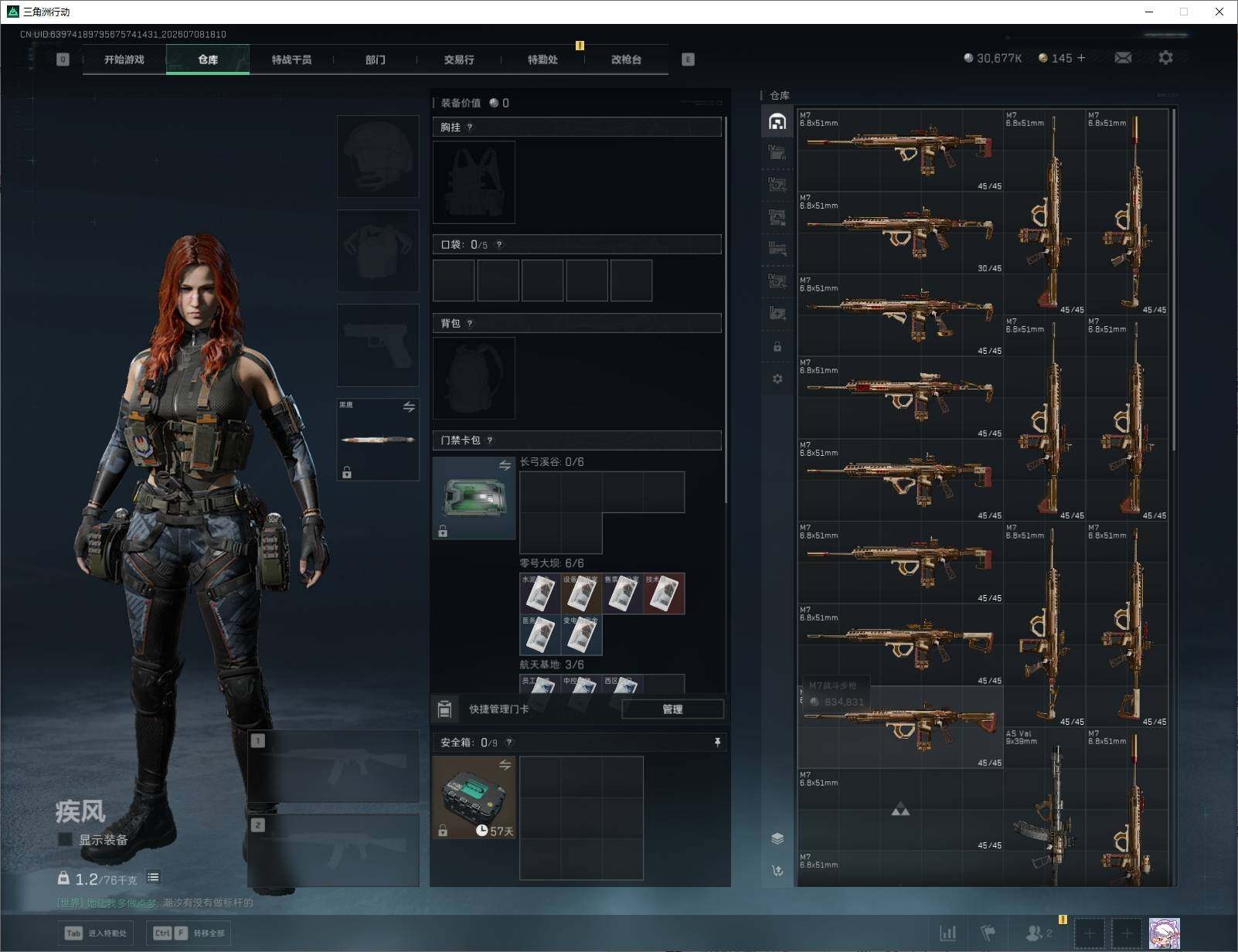This screenshot has width=1238, height=952.
Task: Open the locked storage slot icon
Action: point(777,347)
